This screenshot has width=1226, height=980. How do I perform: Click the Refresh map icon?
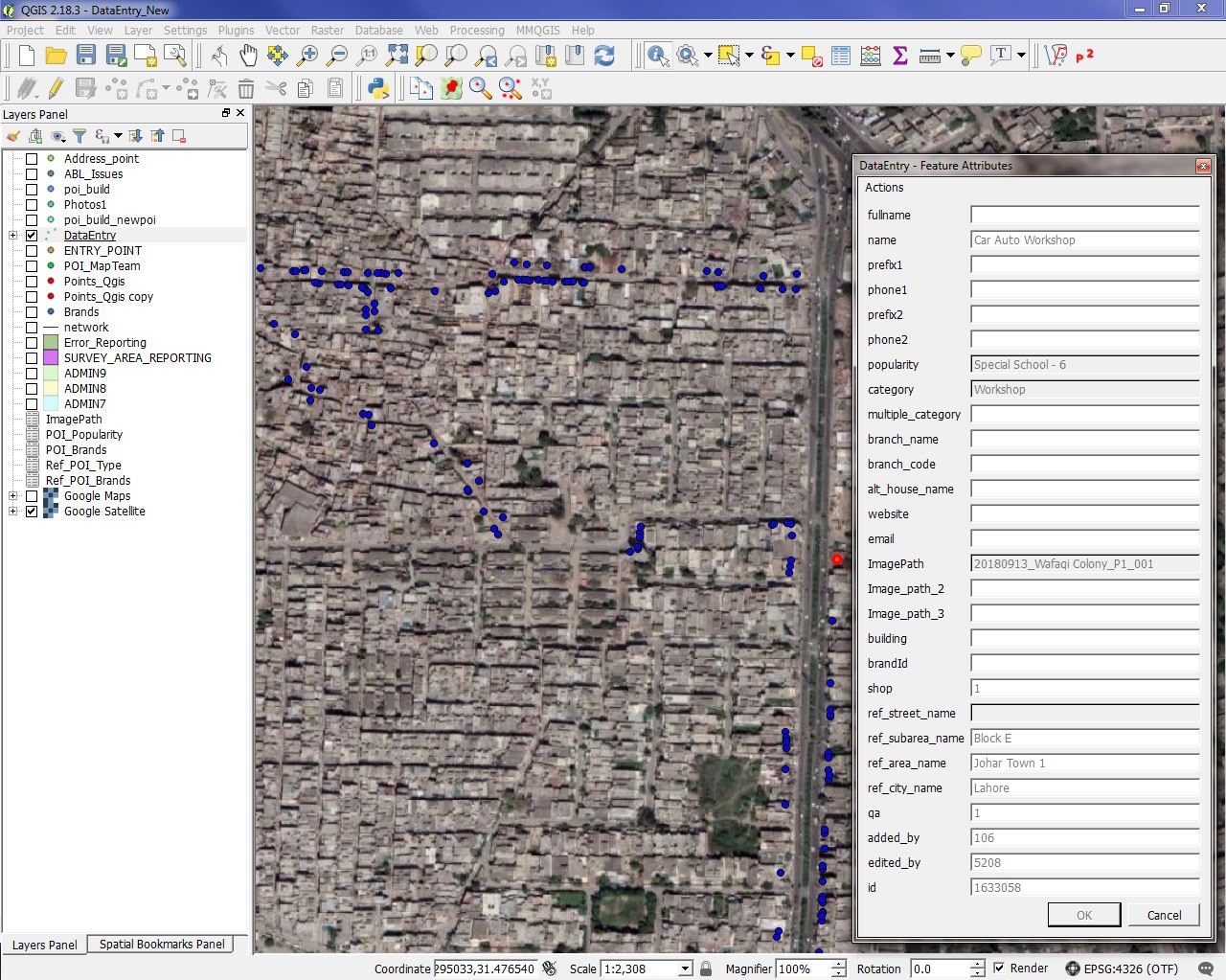(604, 56)
